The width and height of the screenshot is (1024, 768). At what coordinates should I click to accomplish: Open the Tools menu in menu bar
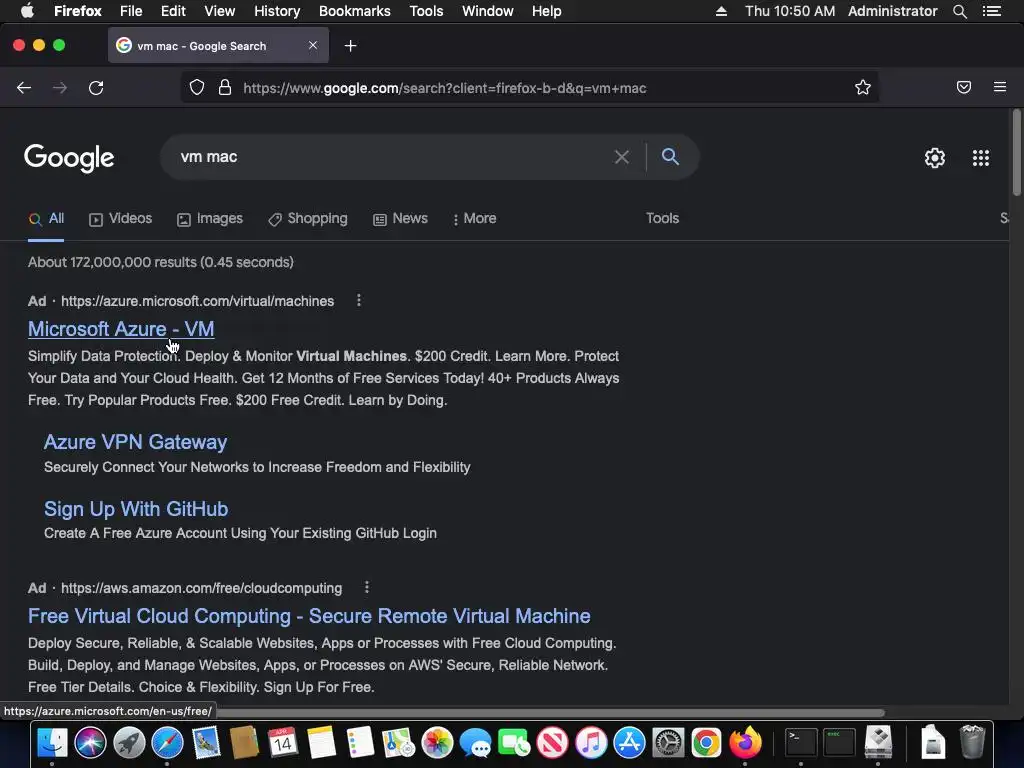[x=426, y=11]
